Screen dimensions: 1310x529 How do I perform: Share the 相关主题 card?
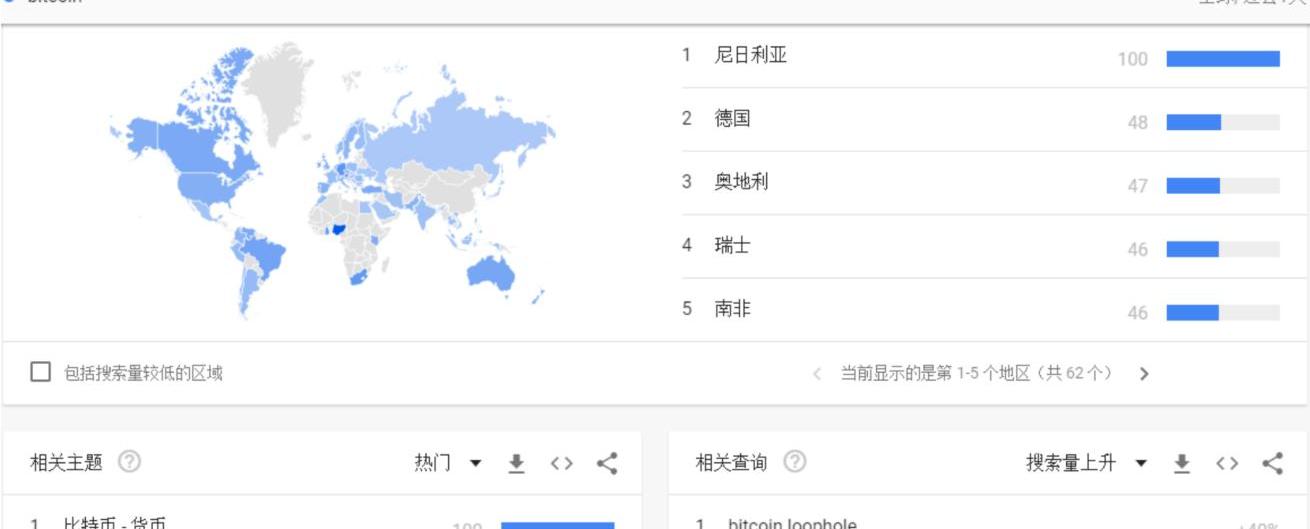coord(607,463)
